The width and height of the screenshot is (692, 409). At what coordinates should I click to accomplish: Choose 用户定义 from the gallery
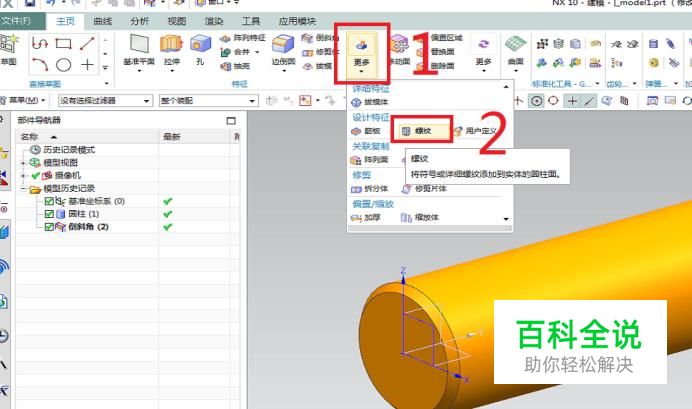click(475, 131)
